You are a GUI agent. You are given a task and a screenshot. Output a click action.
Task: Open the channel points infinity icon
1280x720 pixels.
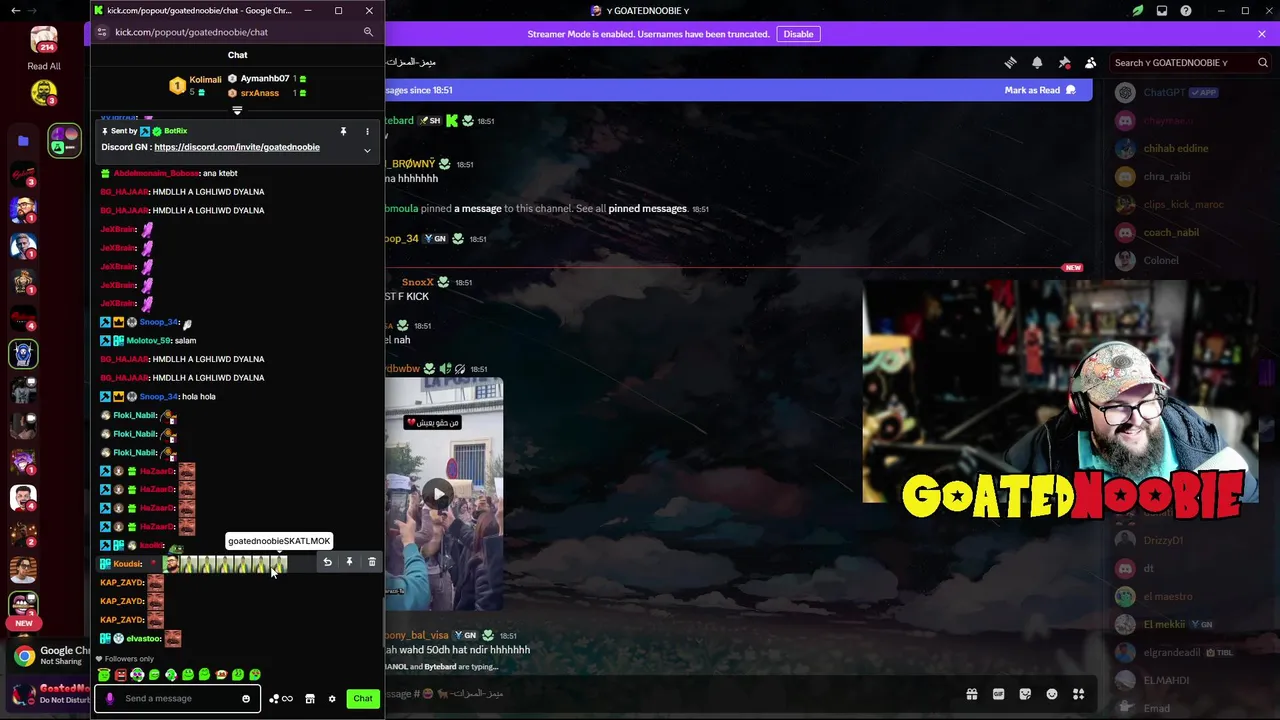(287, 699)
